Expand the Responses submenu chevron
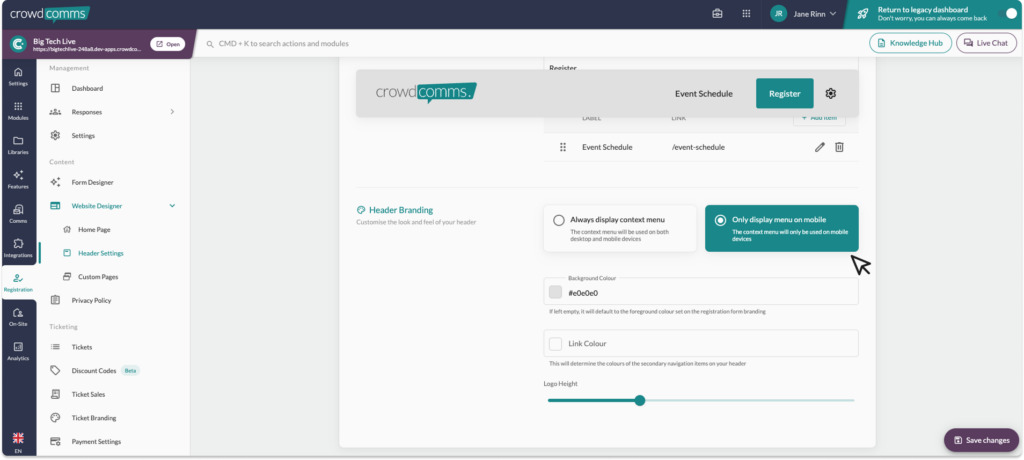Image resolution: width=1024 pixels, height=460 pixels. tap(172, 112)
